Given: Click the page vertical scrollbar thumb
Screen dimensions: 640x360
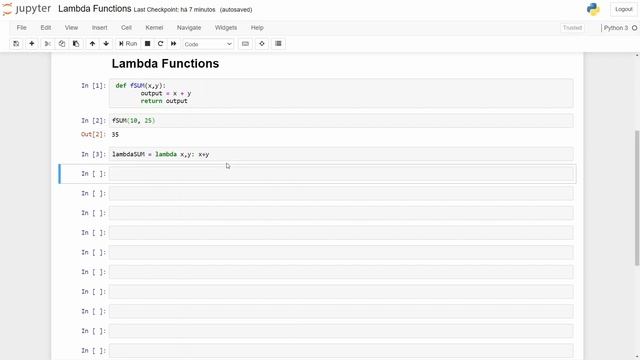Looking at the screenshot, I should tap(637, 198).
